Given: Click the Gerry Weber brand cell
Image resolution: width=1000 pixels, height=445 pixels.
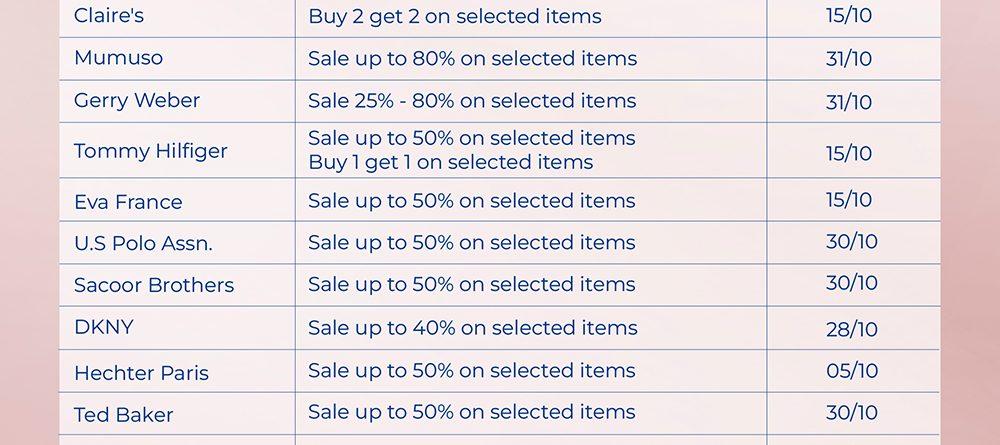Looking at the screenshot, I should pyautogui.click(x=137, y=100).
